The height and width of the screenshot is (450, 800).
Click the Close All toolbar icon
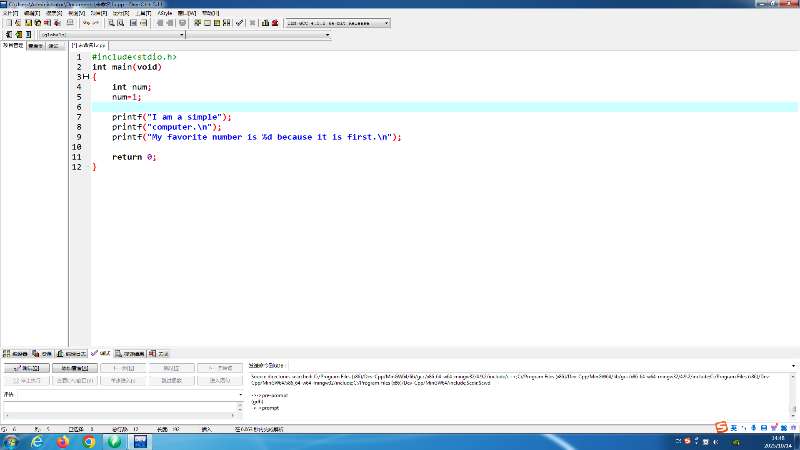pos(57,23)
